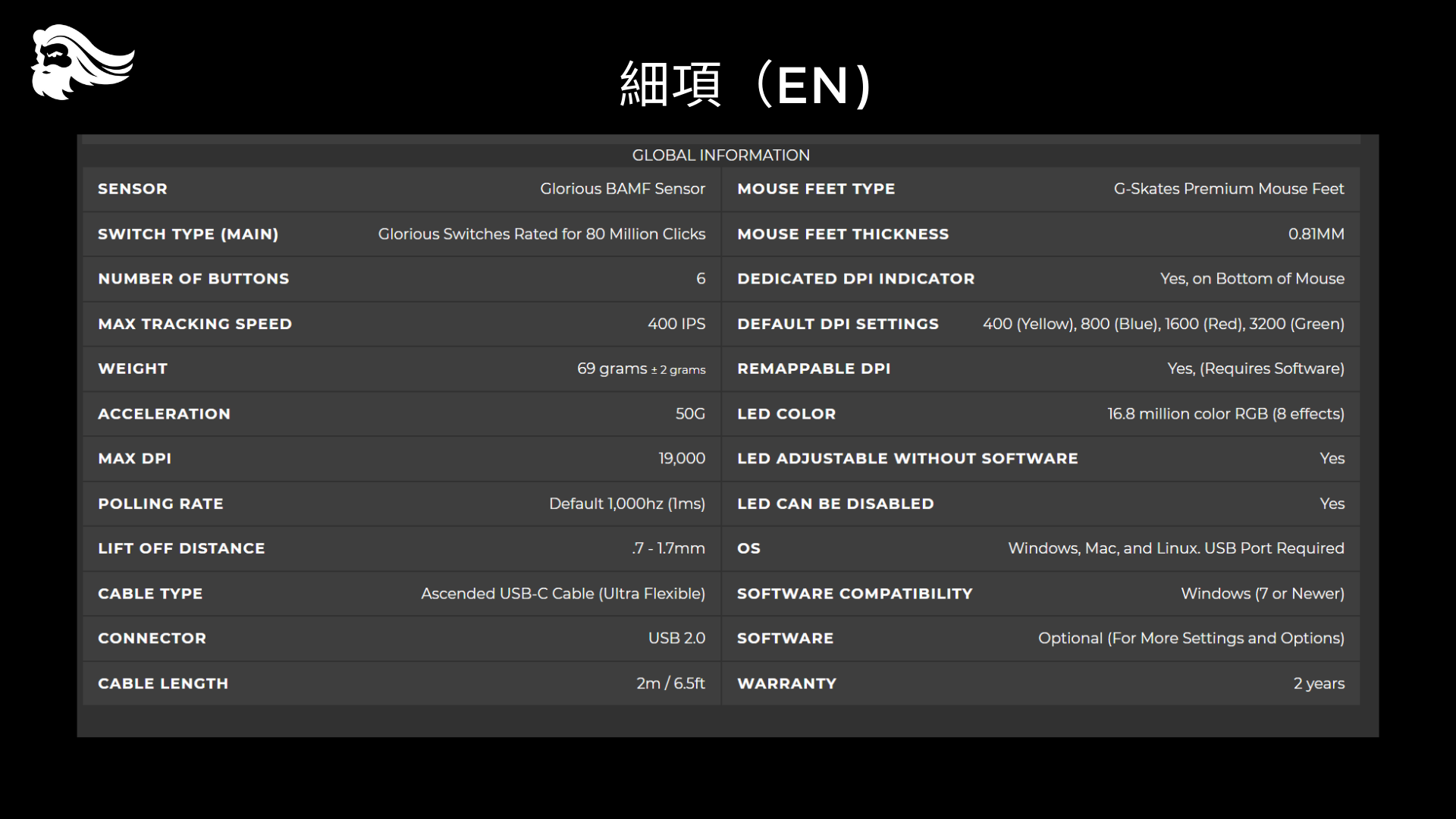Click the DEFAULT DPI SETTINGS values

pyautogui.click(x=1163, y=324)
